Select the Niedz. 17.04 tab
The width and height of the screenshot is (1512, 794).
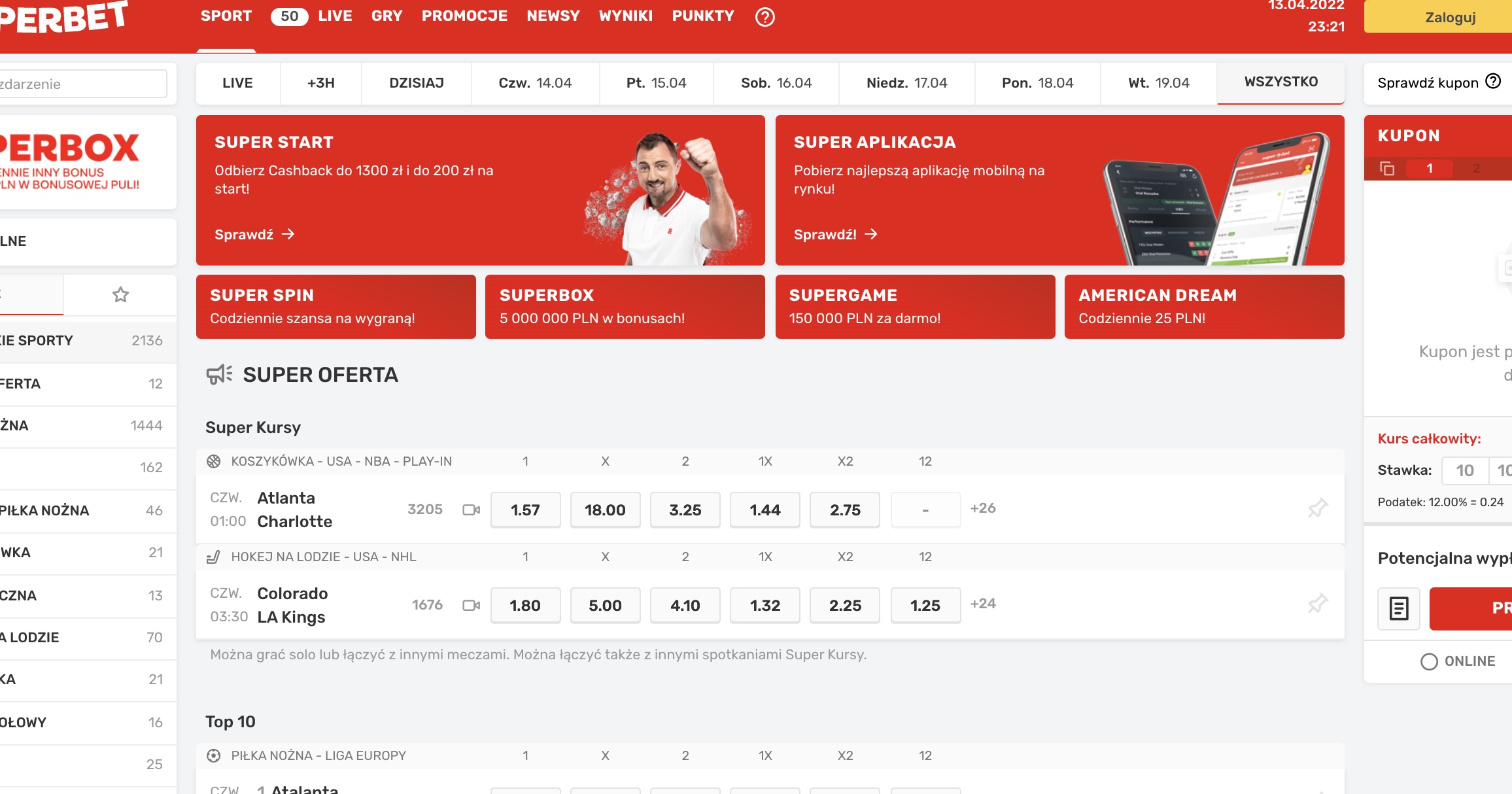tap(906, 83)
